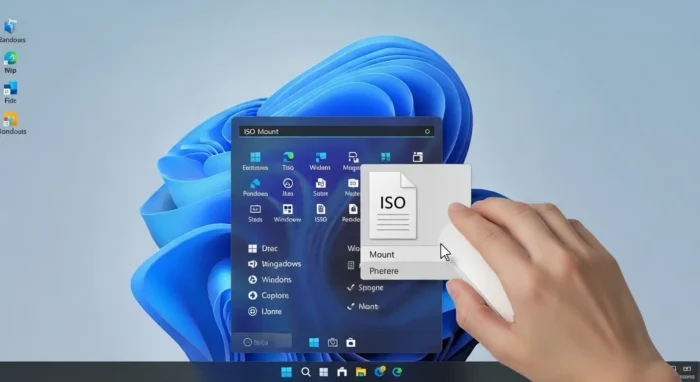Open the Zandous desktop icon
The image size is (700, 382).
pyautogui.click(x=11, y=31)
